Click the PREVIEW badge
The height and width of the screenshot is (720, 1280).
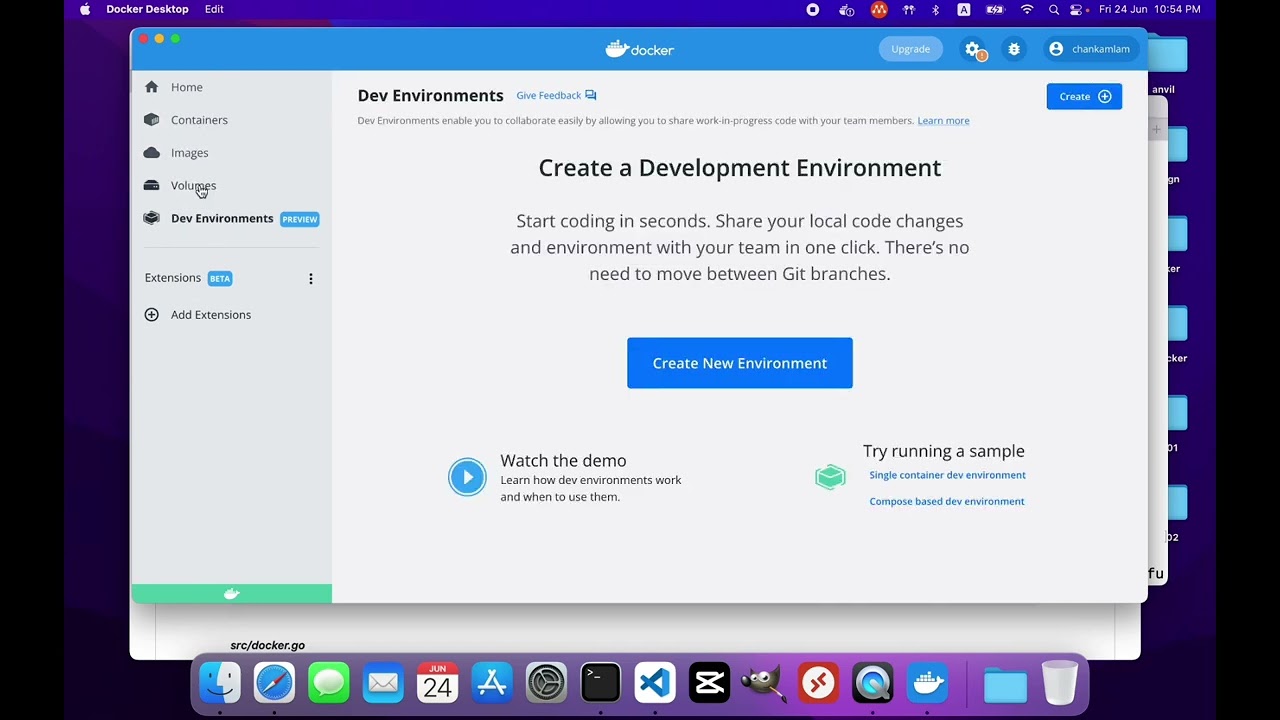coord(299,219)
